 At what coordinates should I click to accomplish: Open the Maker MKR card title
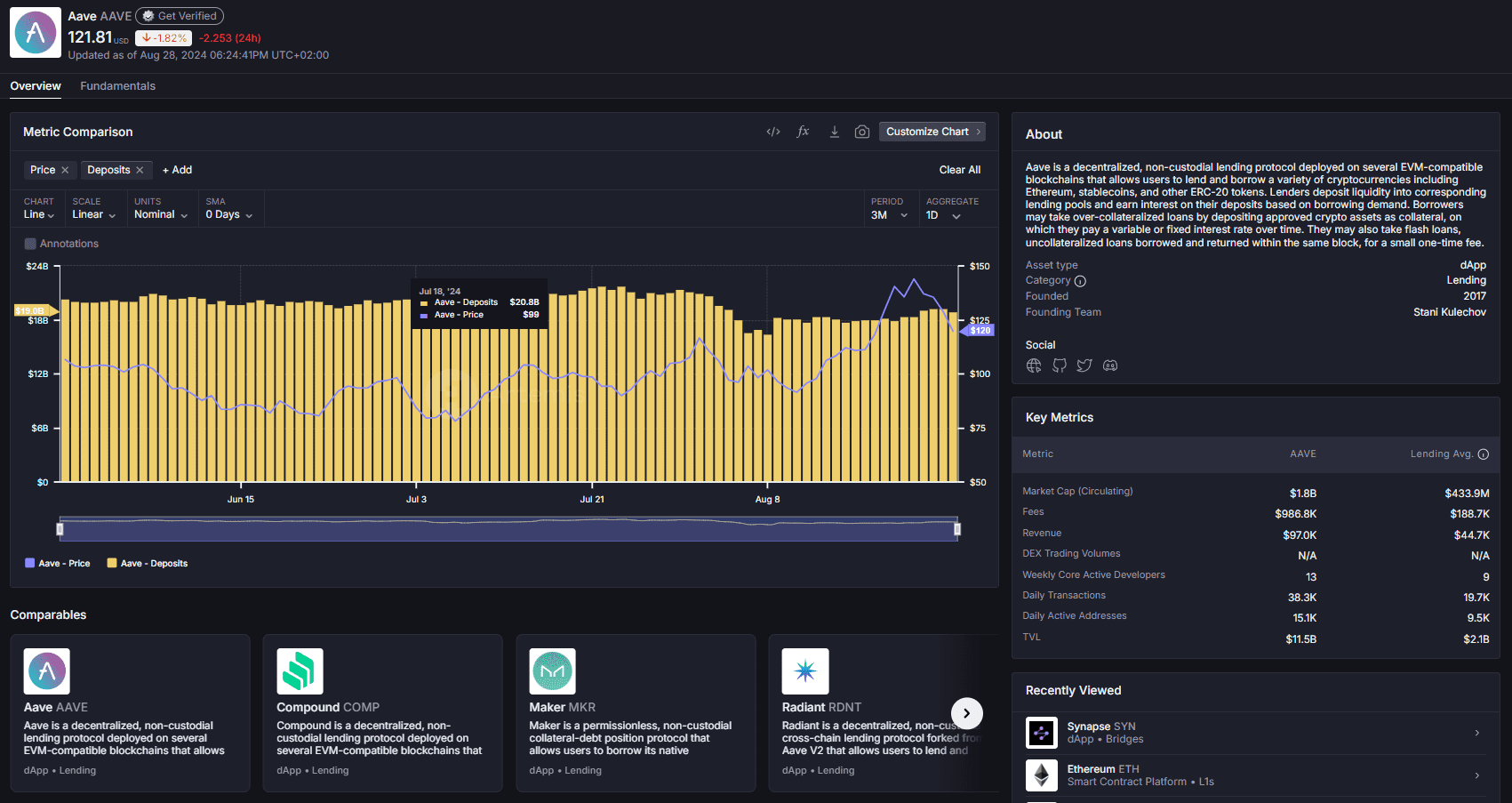tap(563, 707)
